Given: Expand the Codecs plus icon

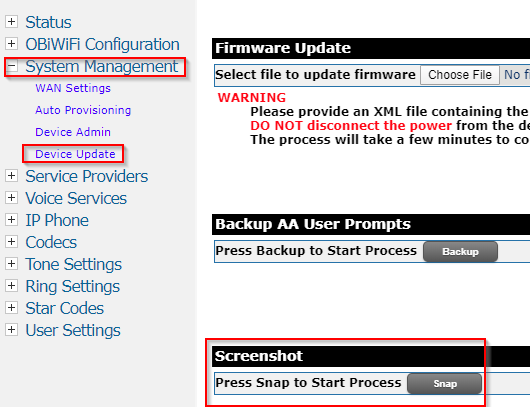Looking at the screenshot, I should pyautogui.click(x=11, y=241).
